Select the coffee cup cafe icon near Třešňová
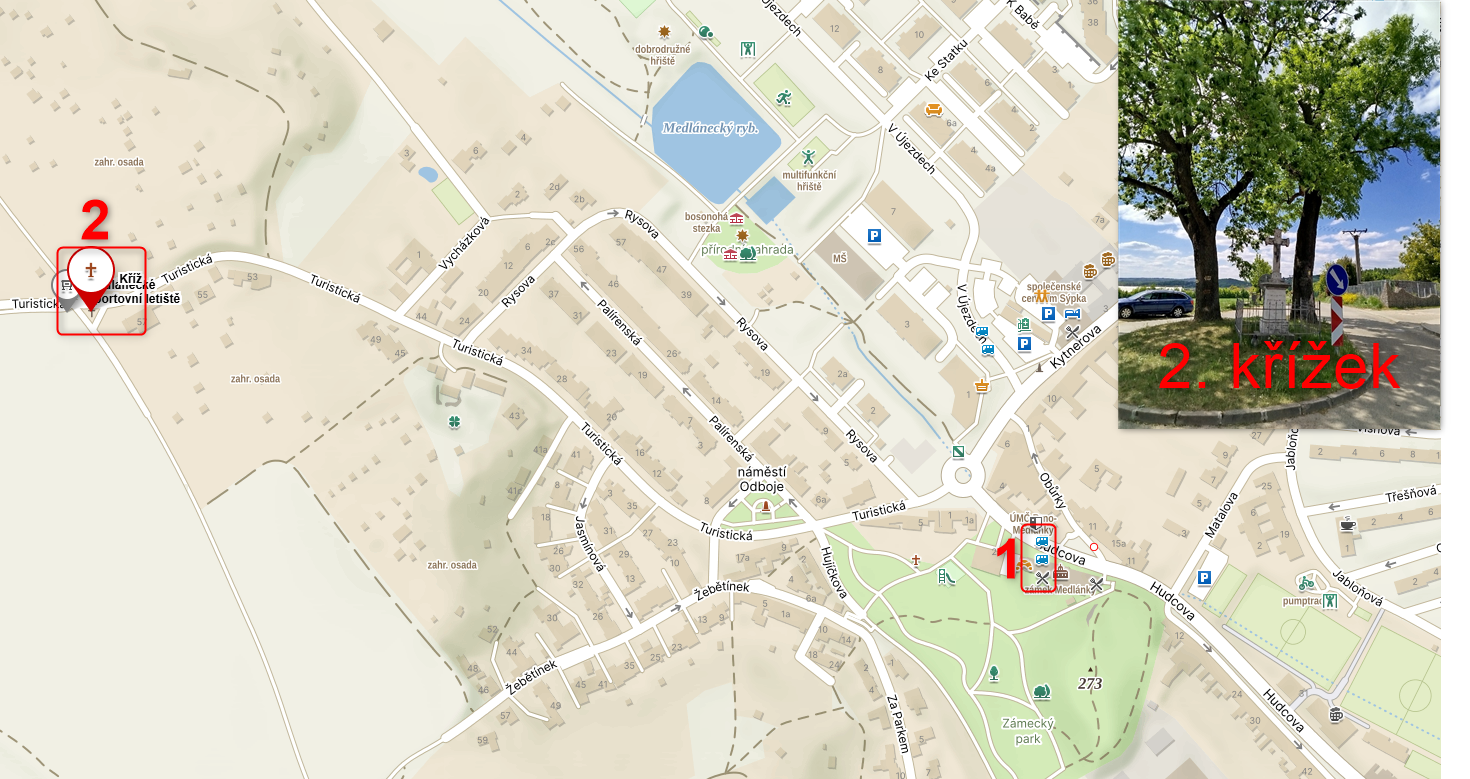The width and height of the screenshot is (1470, 779). [1347, 524]
